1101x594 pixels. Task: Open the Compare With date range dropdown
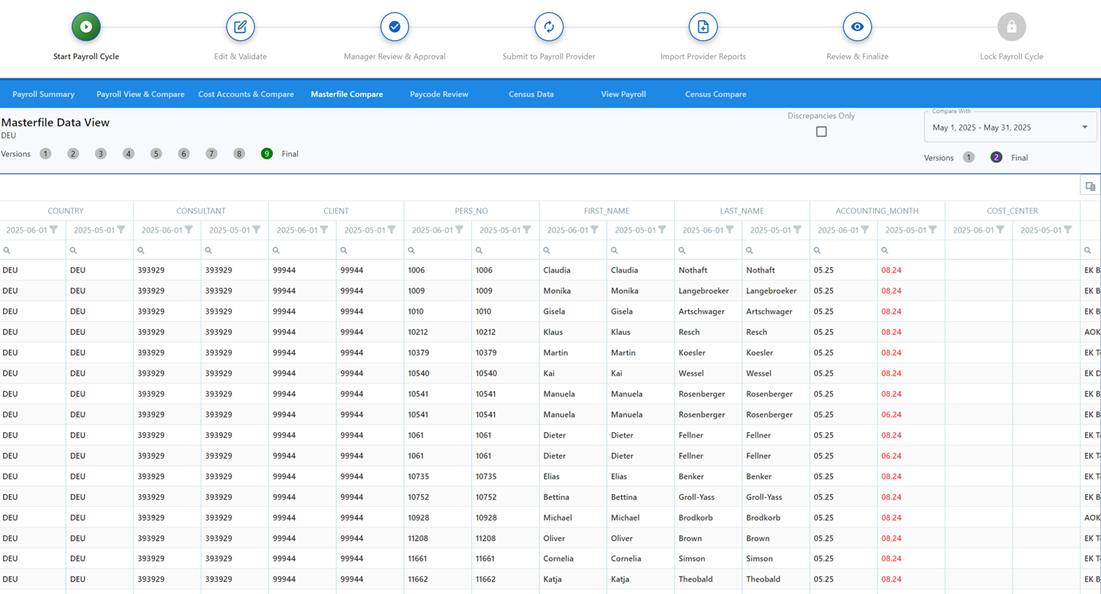[x=1085, y=127]
